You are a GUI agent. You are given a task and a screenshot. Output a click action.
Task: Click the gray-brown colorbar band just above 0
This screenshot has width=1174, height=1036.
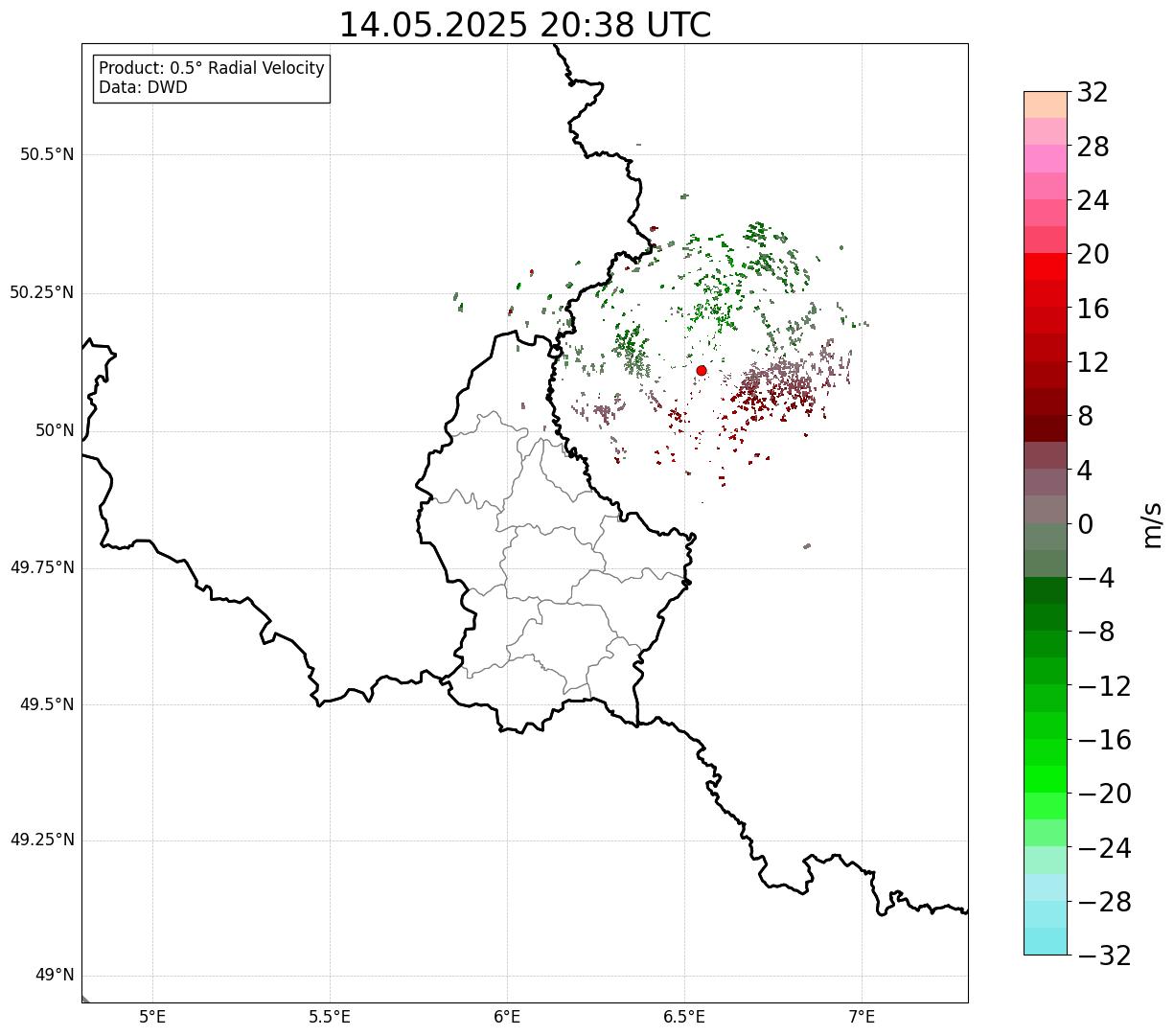tap(1046, 510)
